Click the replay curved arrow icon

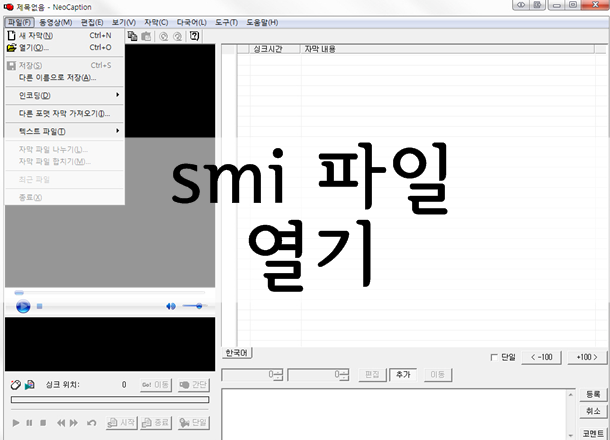coord(91,422)
